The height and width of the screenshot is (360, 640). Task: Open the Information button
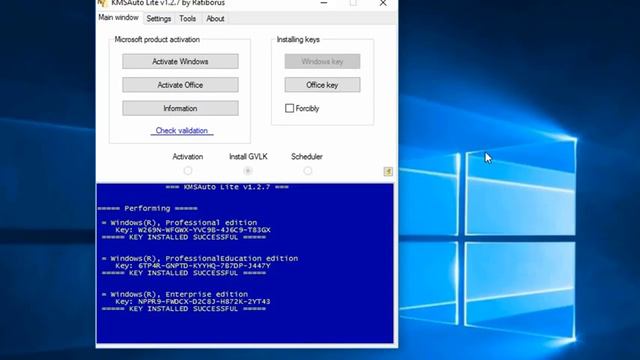coord(180,109)
